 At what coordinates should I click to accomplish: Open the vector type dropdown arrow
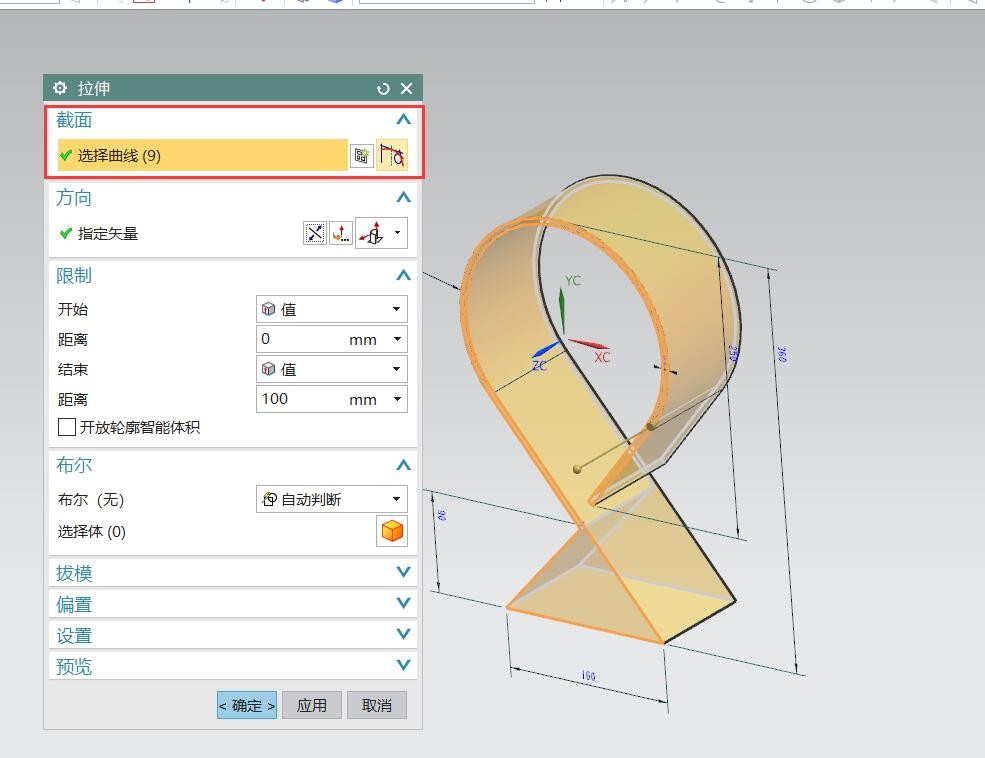tap(398, 233)
